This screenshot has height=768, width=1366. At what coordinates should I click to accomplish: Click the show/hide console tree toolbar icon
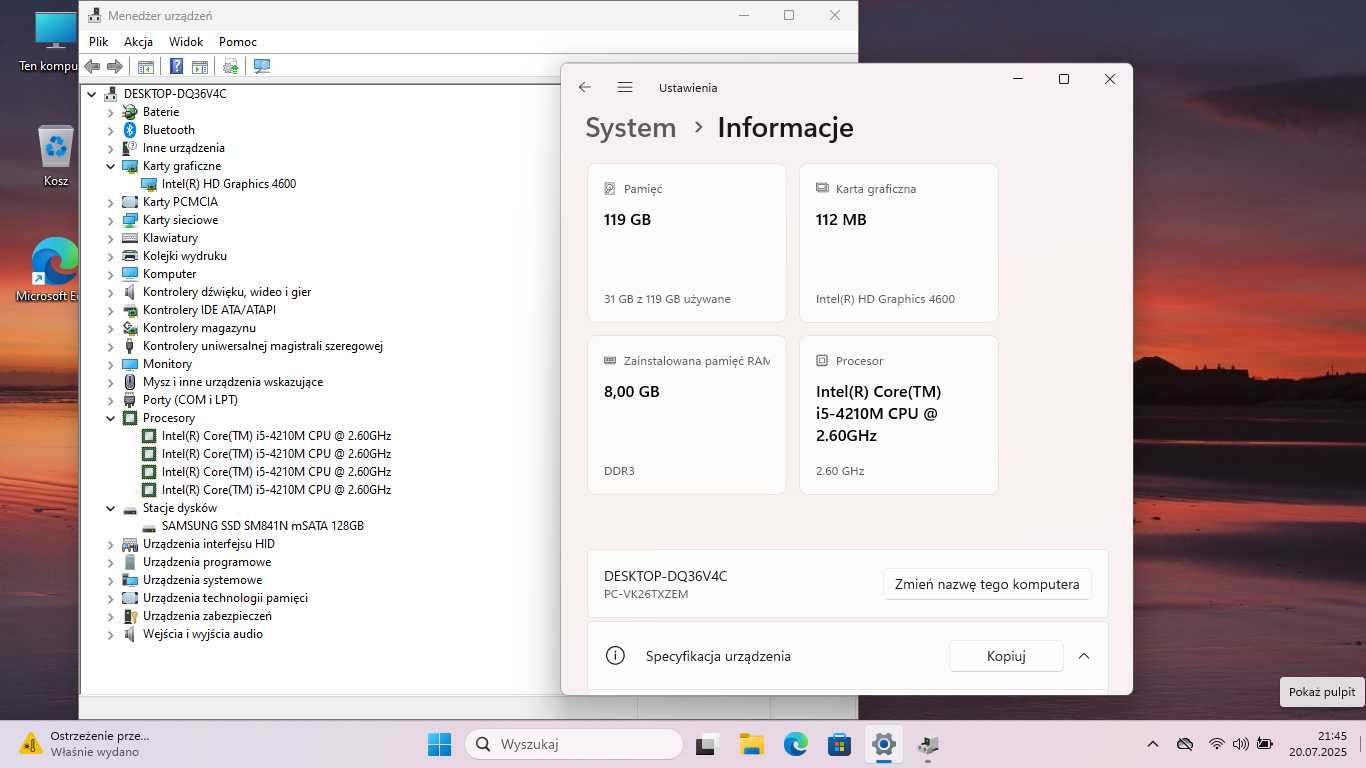click(146, 66)
